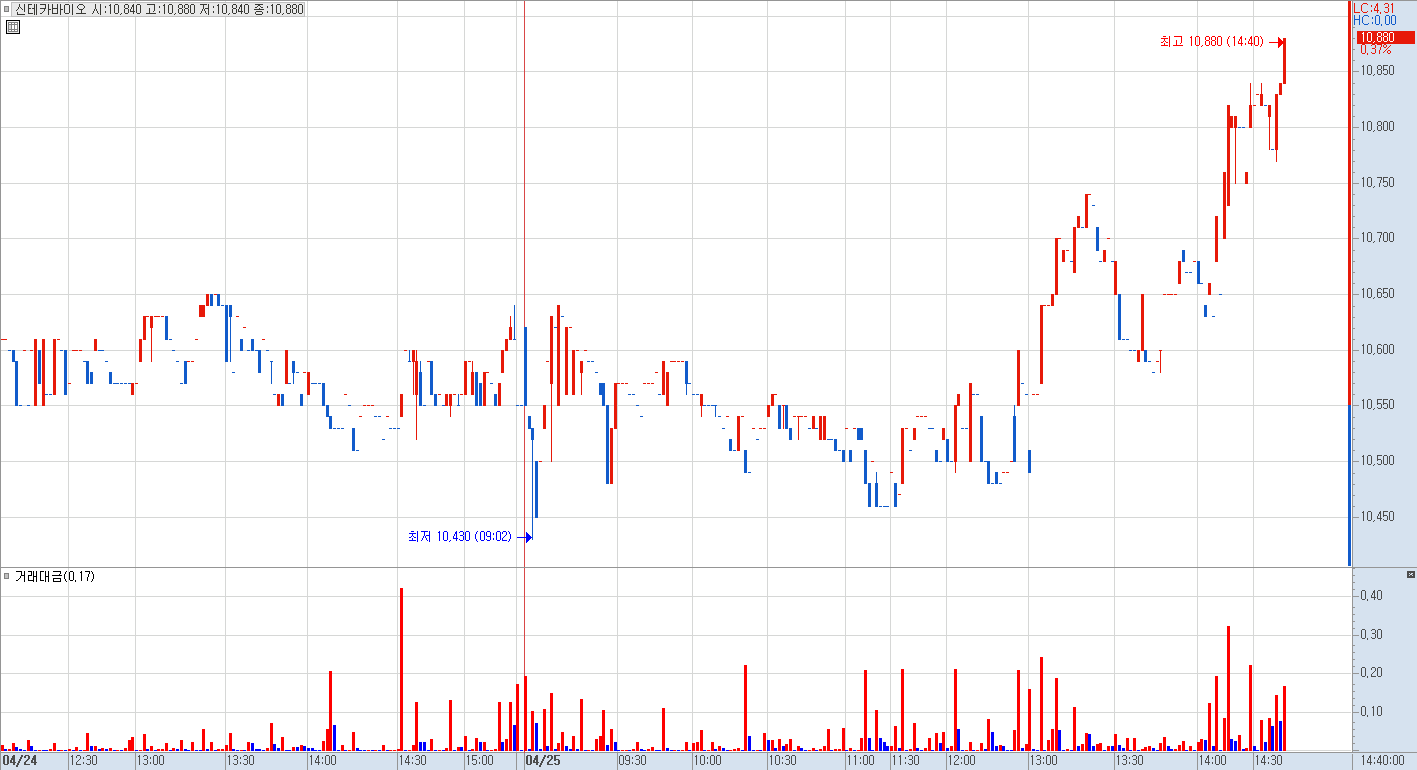Click the HC:0,00 value

tap(1374, 20)
